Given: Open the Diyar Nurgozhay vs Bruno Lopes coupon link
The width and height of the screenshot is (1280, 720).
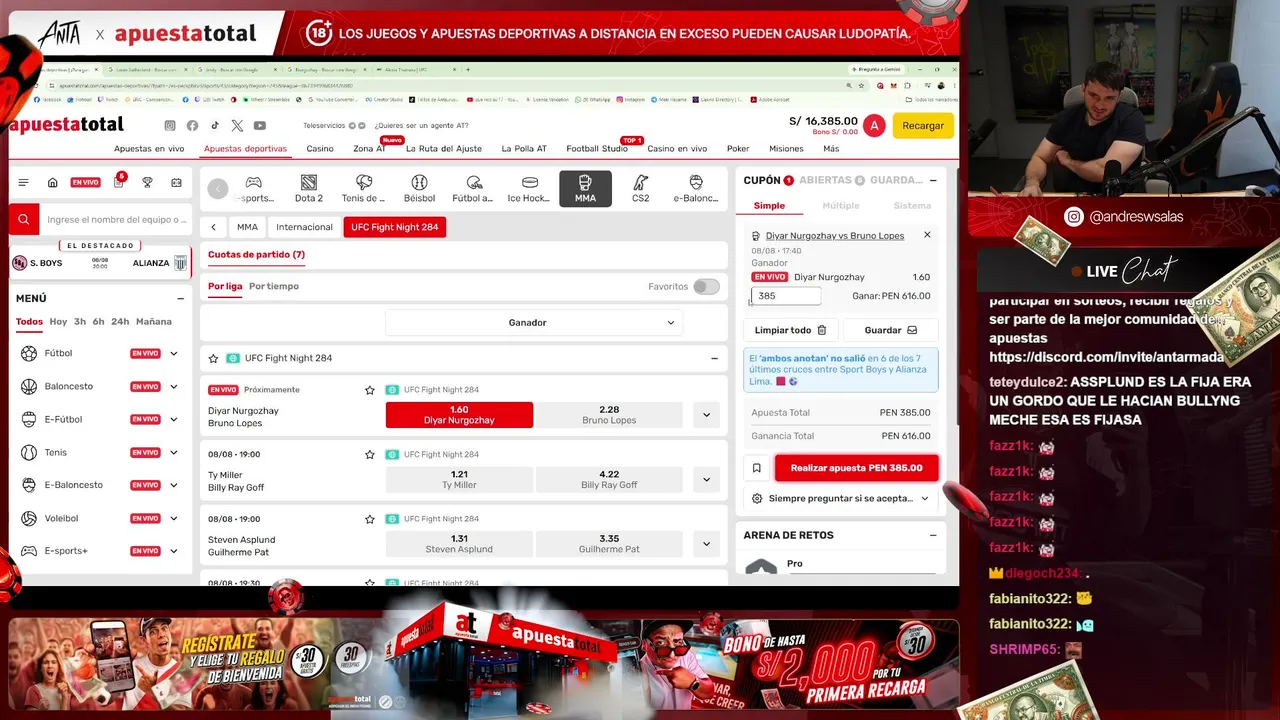Looking at the screenshot, I should [834, 236].
